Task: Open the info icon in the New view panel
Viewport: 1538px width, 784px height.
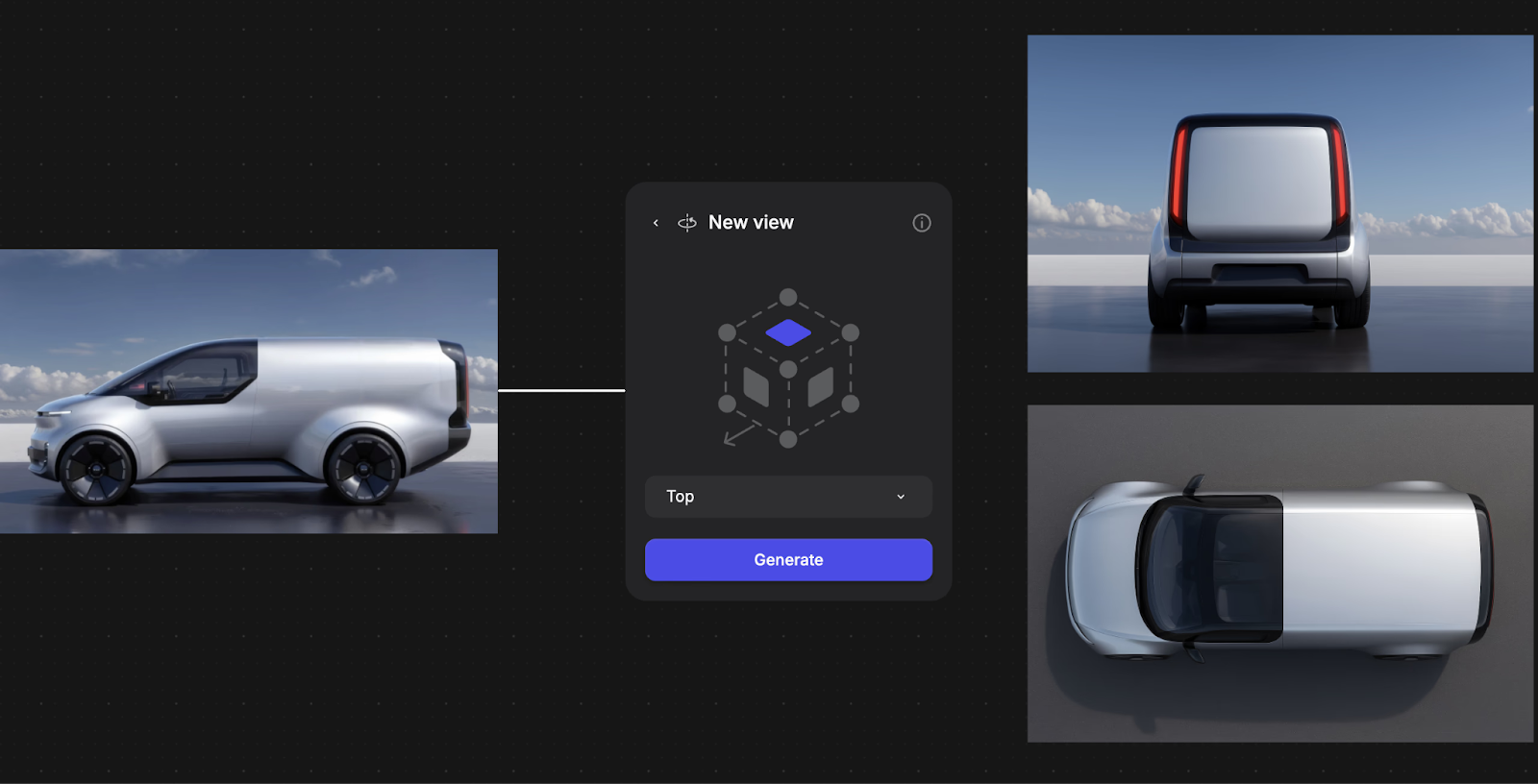Action: tap(921, 223)
